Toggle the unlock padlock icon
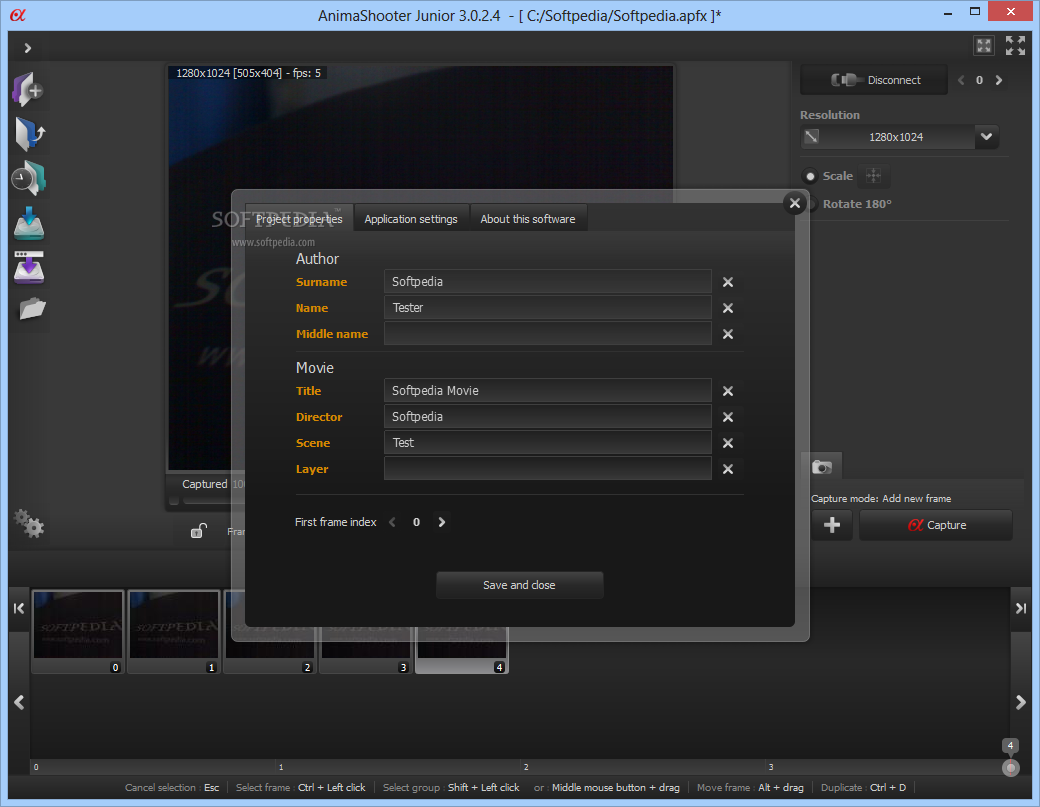Screen dimensions: 1040x807 point(198,530)
